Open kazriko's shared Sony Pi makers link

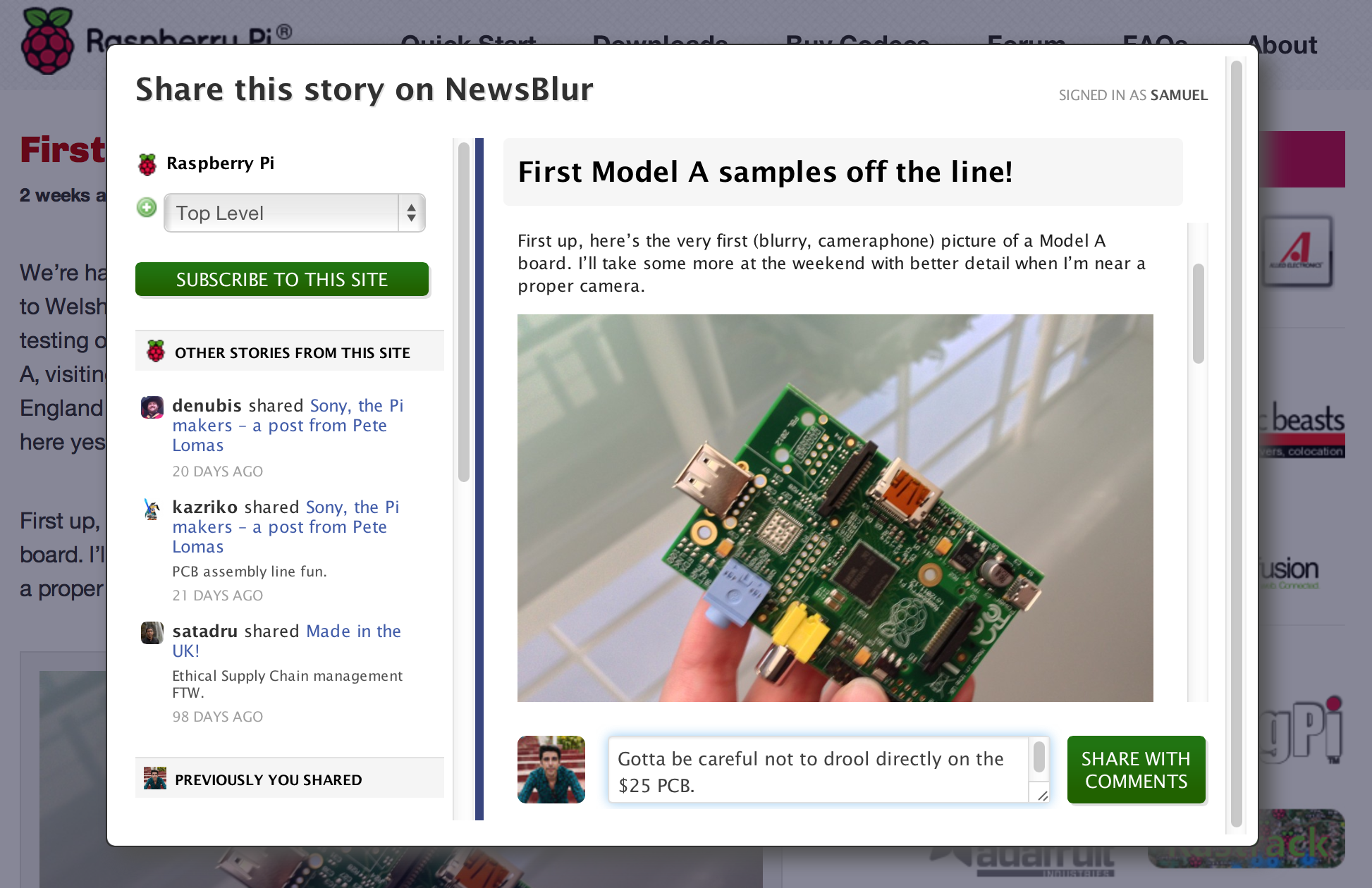point(286,526)
